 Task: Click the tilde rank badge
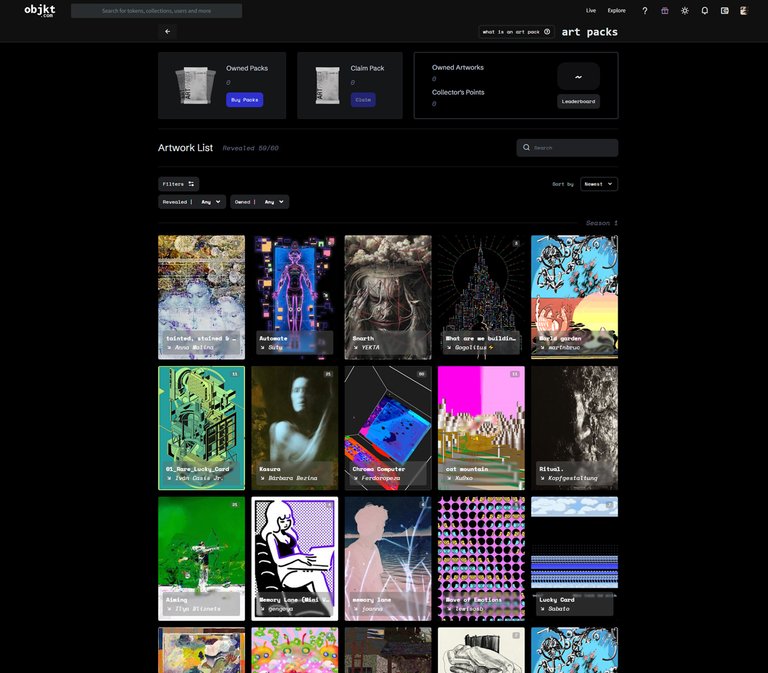click(578, 76)
